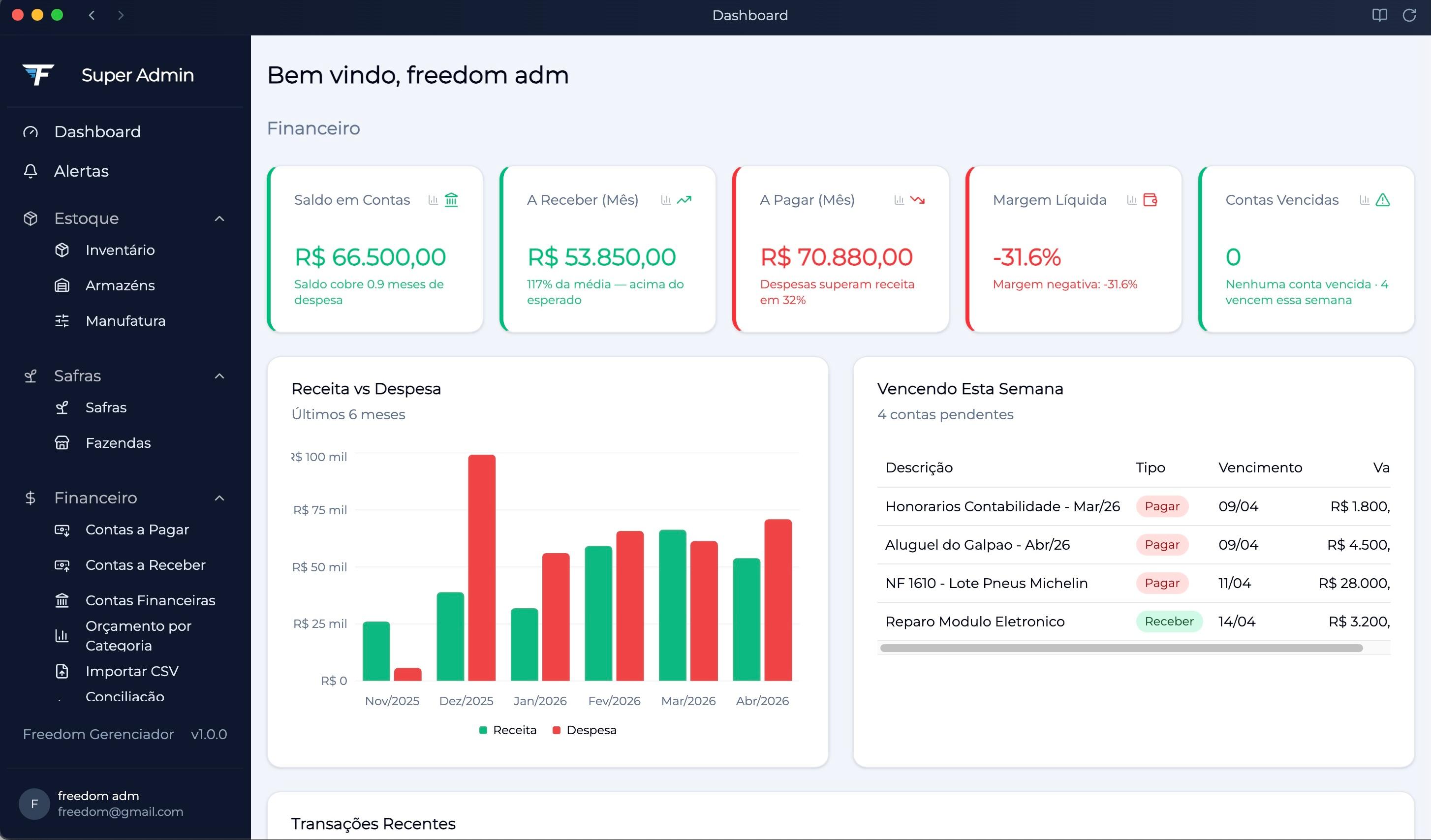
Task: Open the book icon in title bar
Action: [1379, 15]
